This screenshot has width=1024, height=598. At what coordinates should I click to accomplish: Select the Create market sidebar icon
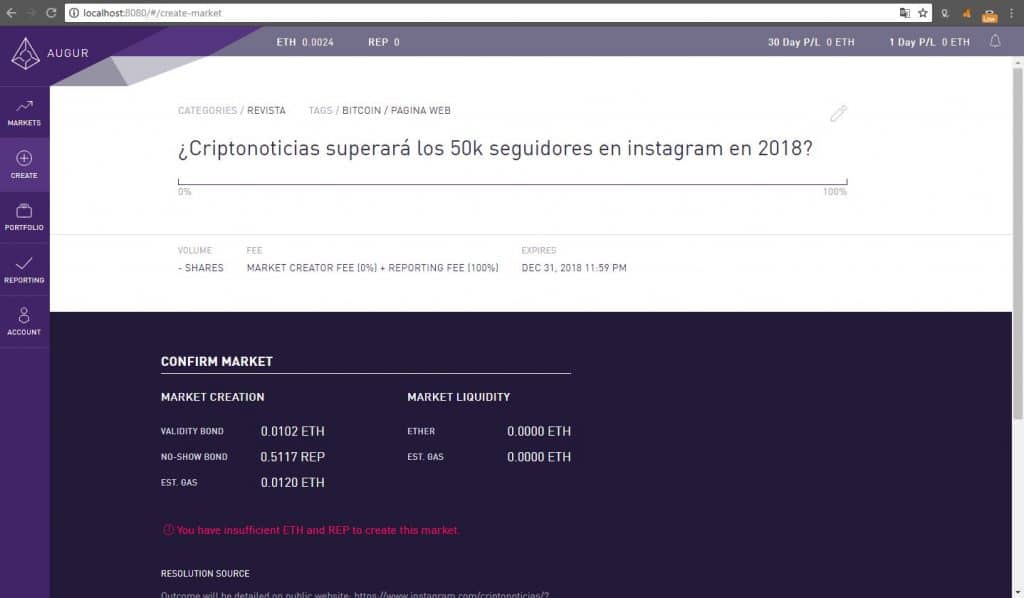[24, 165]
